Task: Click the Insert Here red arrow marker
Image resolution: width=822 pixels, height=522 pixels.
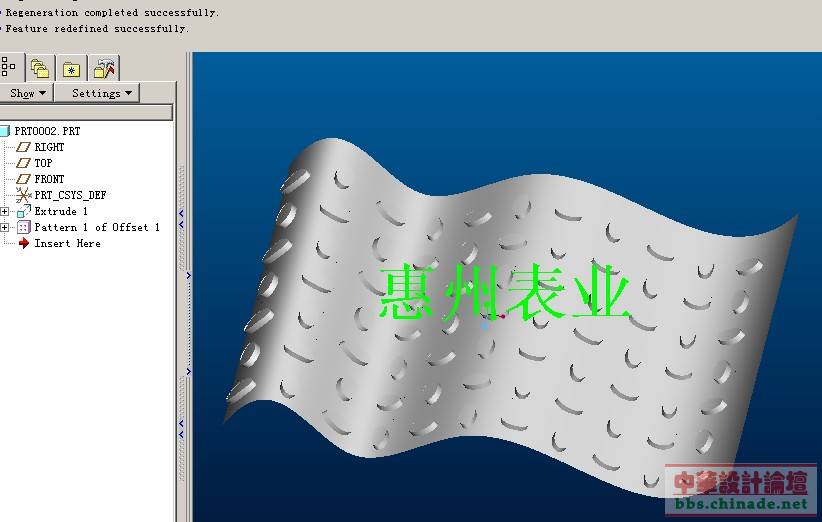Action: point(24,243)
